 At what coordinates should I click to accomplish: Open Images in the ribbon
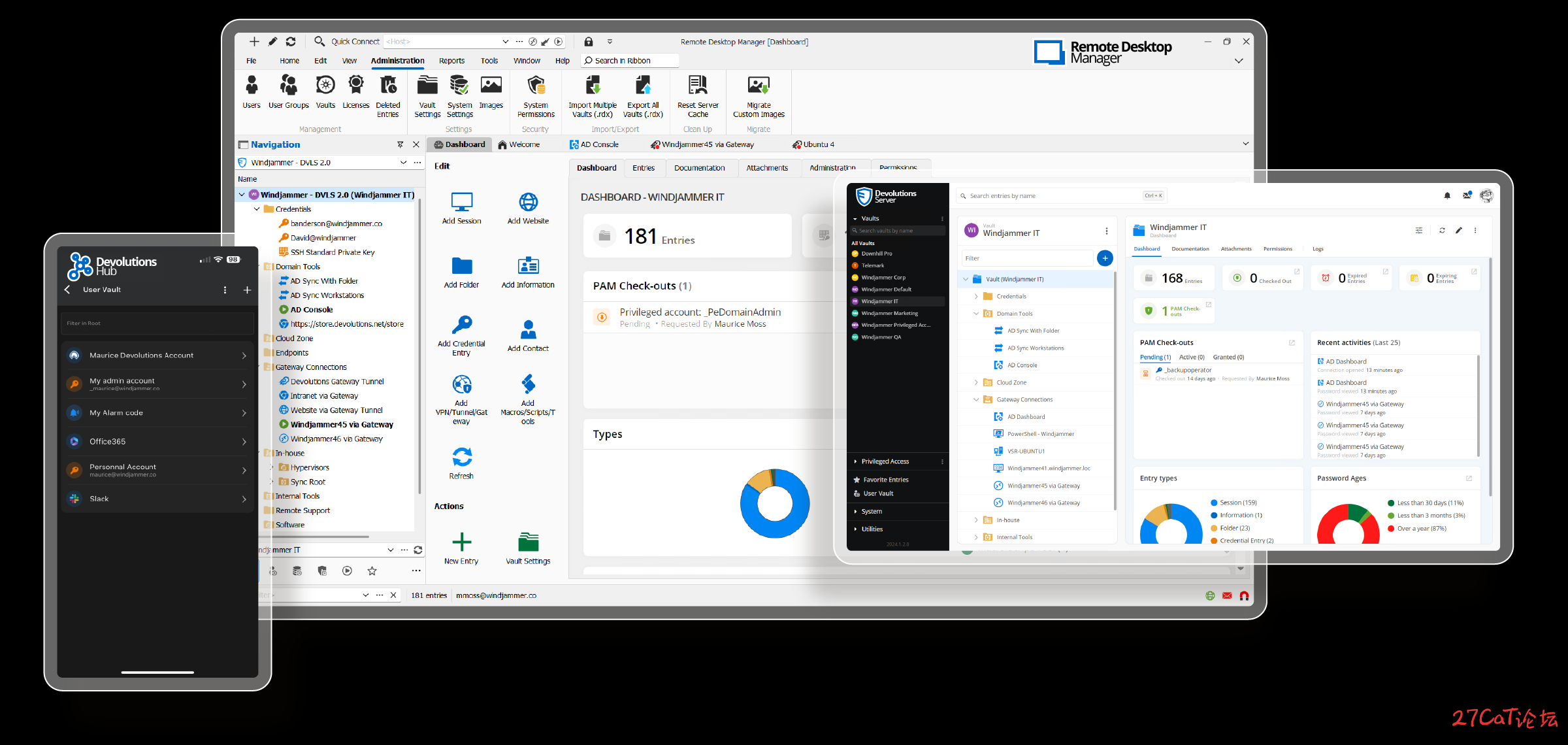pyautogui.click(x=491, y=91)
